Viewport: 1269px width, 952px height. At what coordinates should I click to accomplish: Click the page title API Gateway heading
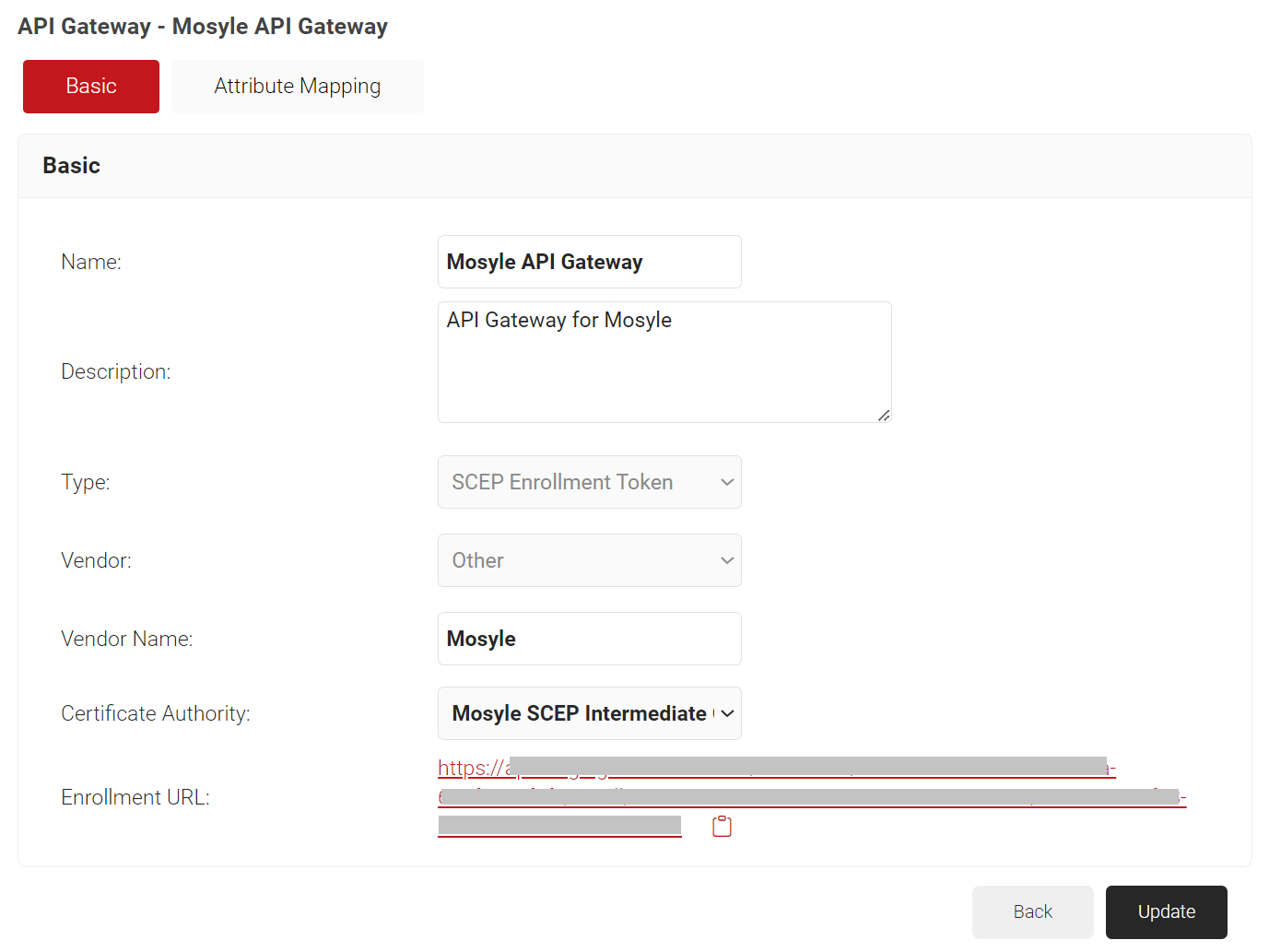pos(203,27)
